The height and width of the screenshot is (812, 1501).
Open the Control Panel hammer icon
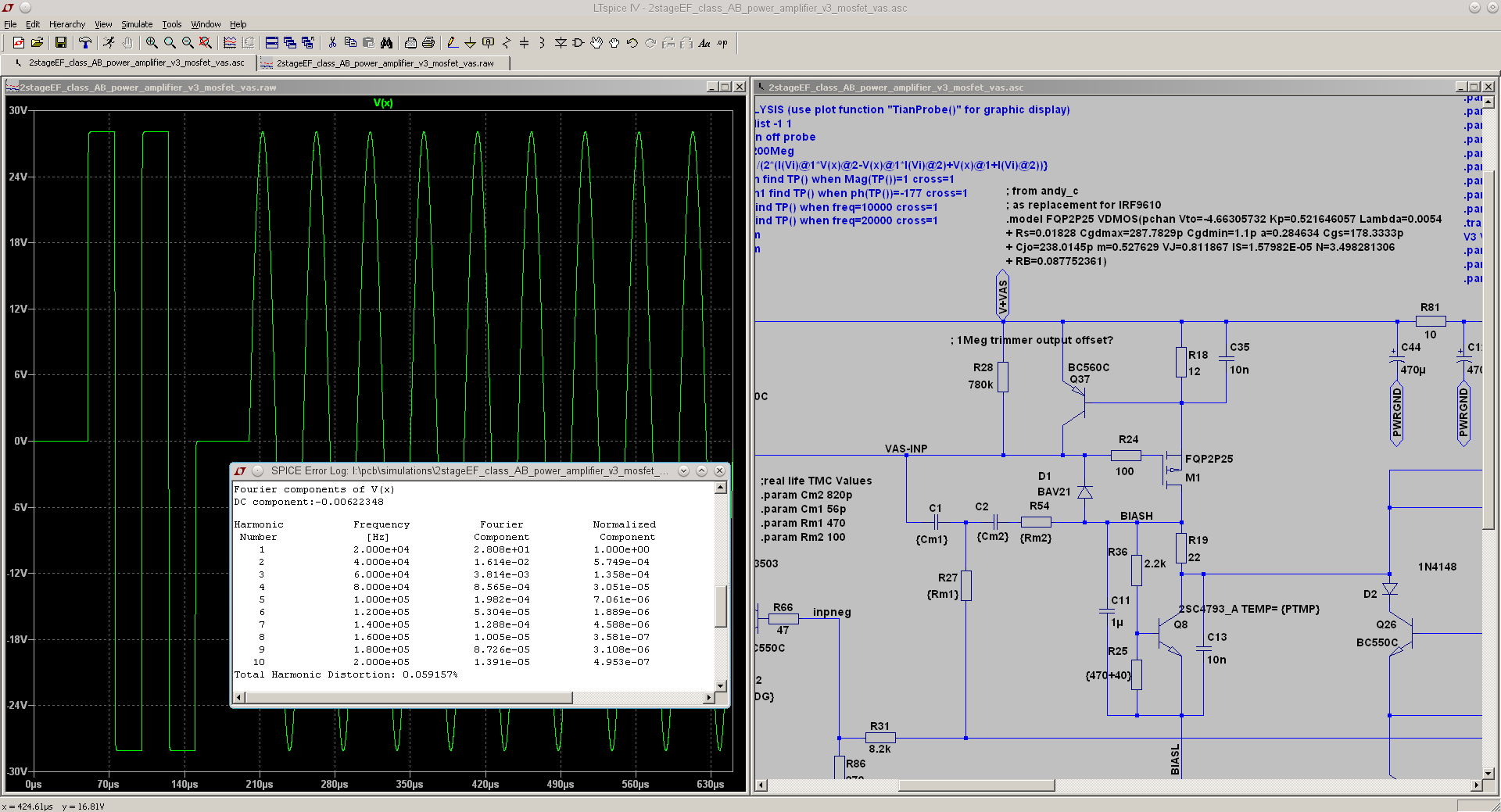point(84,43)
